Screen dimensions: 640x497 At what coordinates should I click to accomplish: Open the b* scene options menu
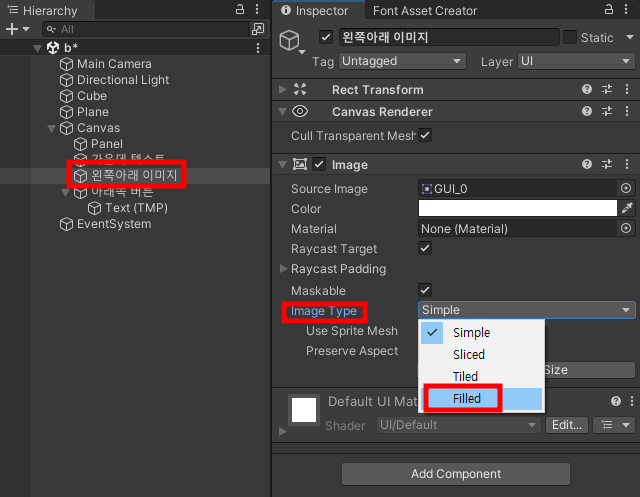coord(258,48)
